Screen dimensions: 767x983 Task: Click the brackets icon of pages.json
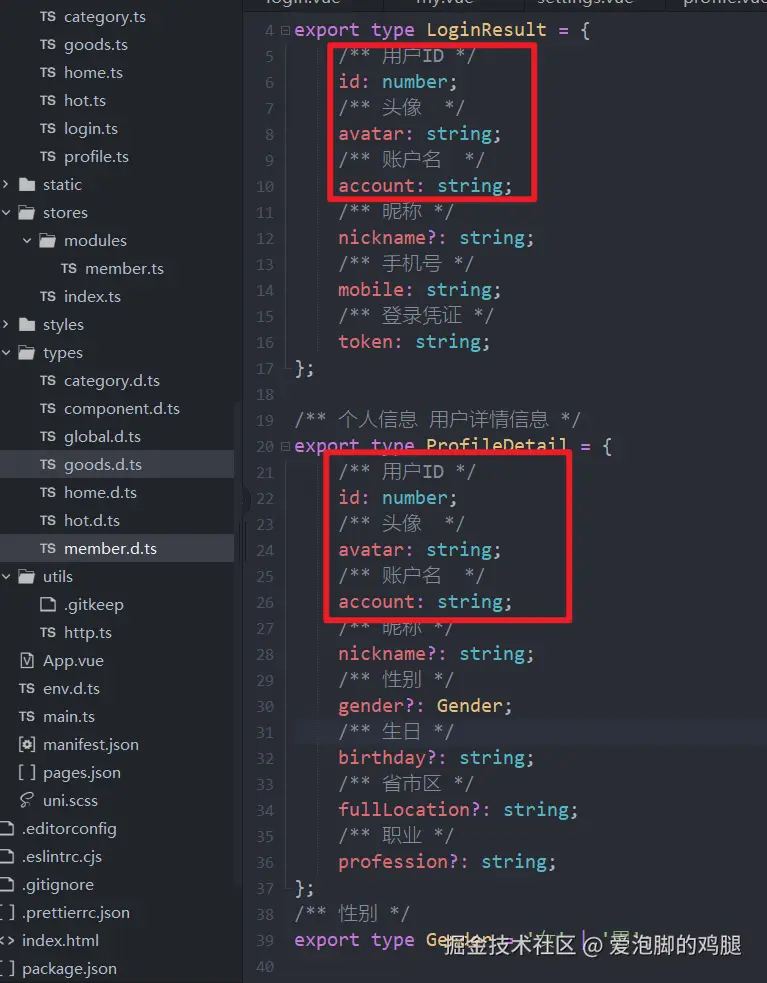[x=27, y=772]
